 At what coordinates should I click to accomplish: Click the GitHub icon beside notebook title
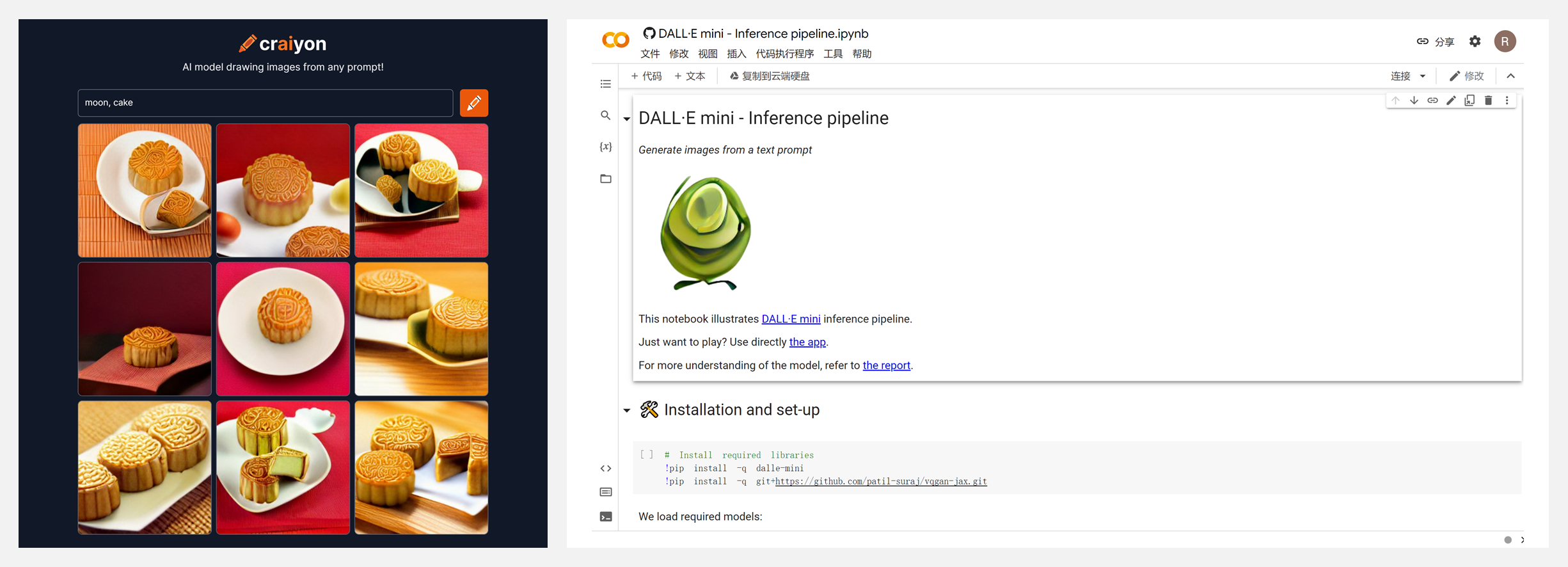(x=649, y=33)
